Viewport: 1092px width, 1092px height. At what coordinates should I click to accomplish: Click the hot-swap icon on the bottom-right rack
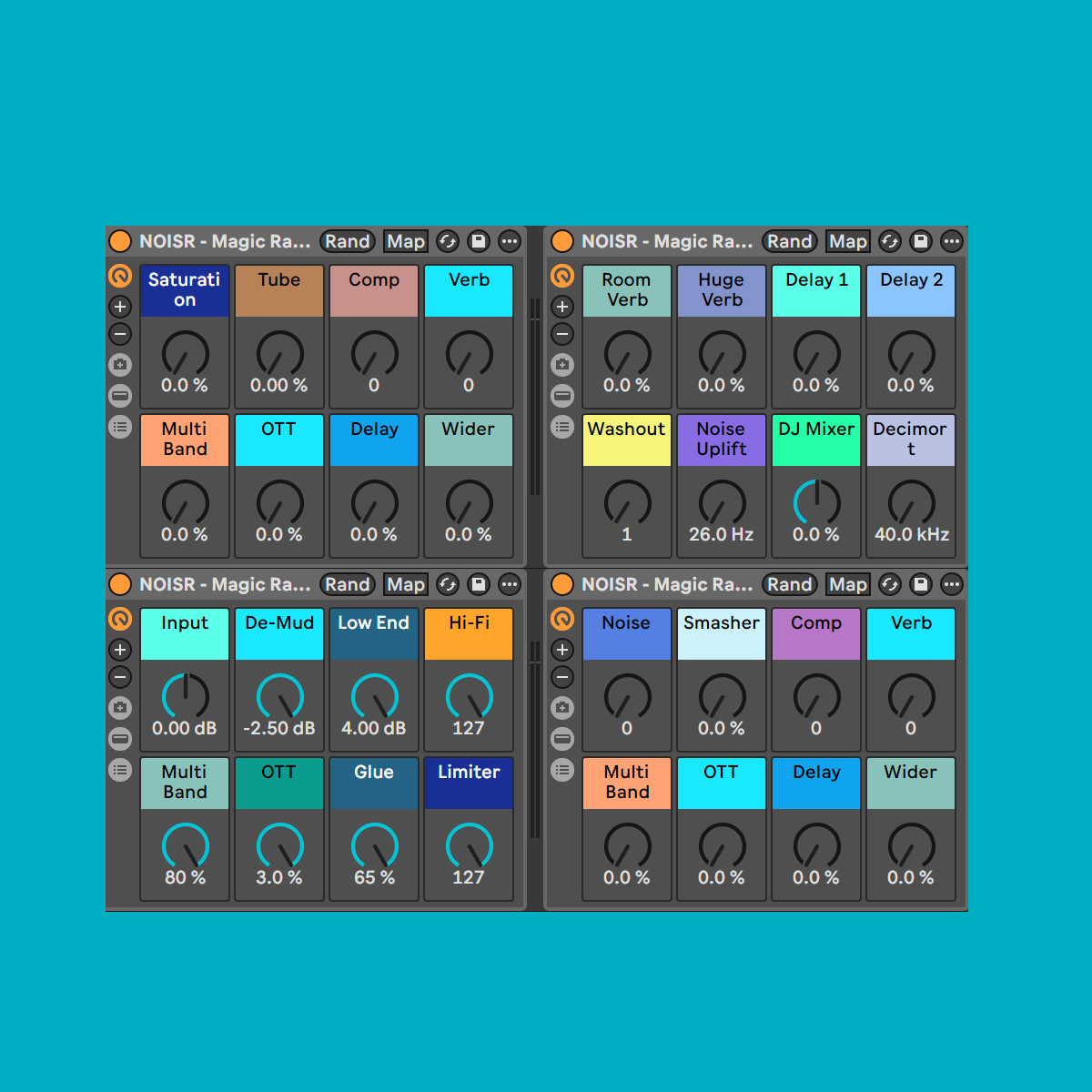889,584
